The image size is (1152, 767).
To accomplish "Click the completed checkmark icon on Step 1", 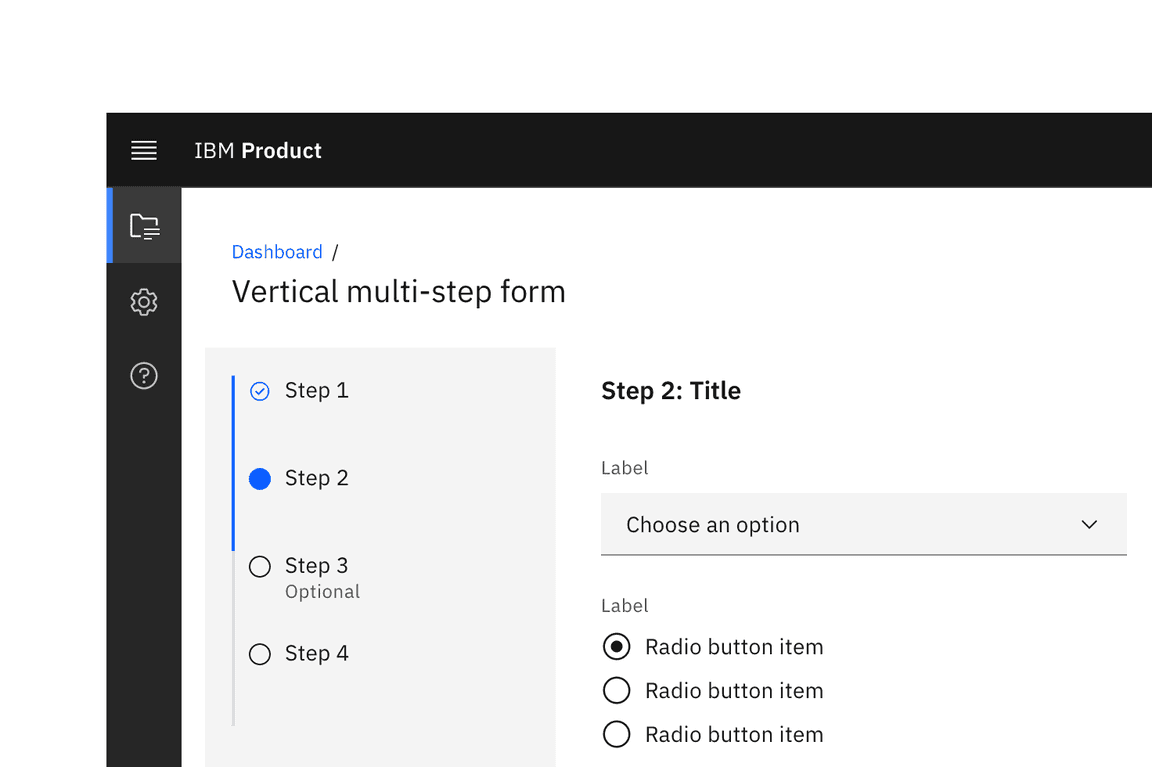I will (x=259, y=391).
